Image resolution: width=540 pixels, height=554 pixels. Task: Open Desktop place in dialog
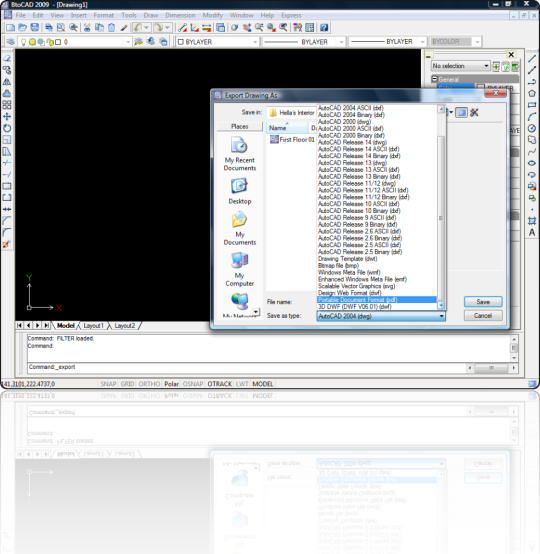240,191
